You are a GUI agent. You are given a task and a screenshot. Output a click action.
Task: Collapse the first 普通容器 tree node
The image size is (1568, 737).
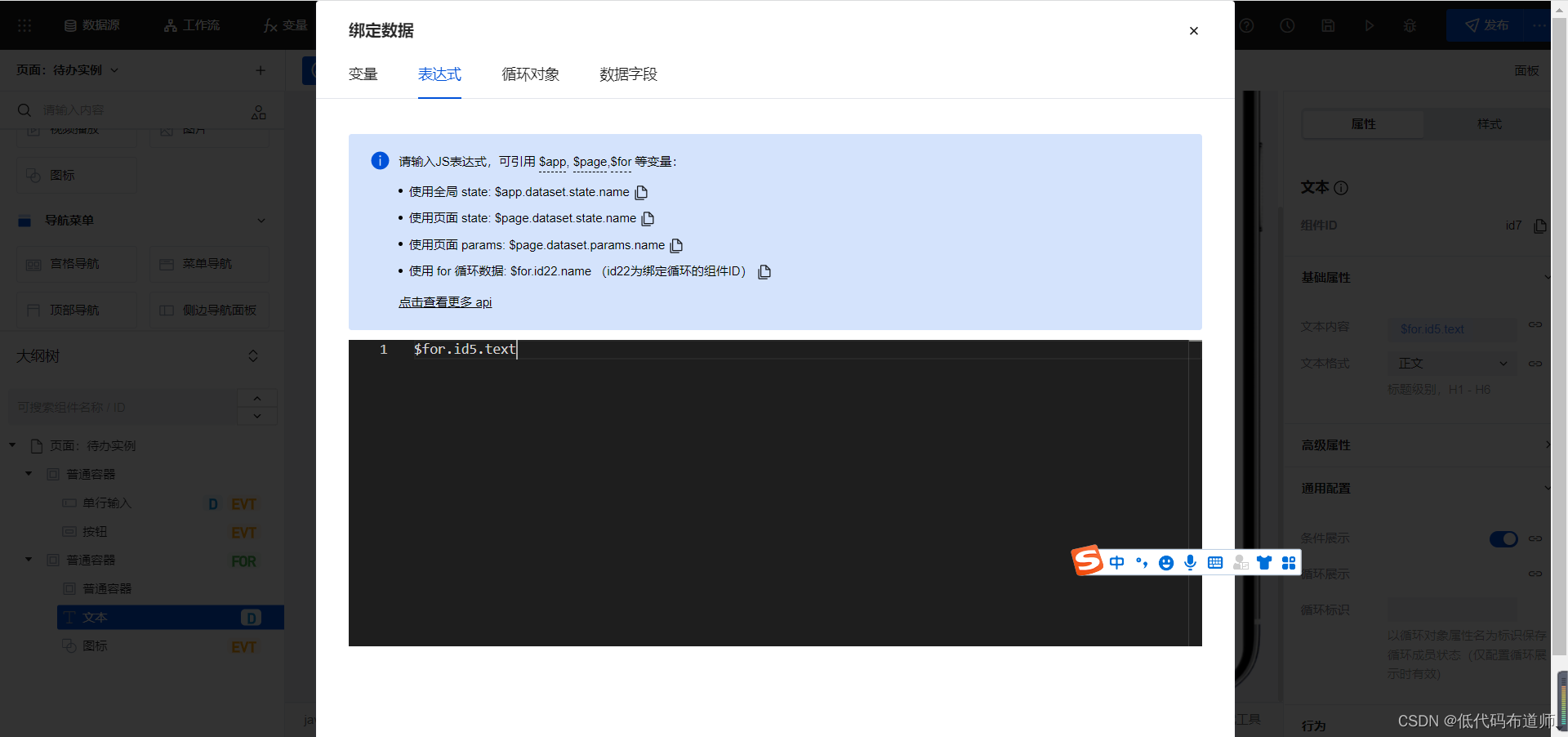pyautogui.click(x=29, y=474)
